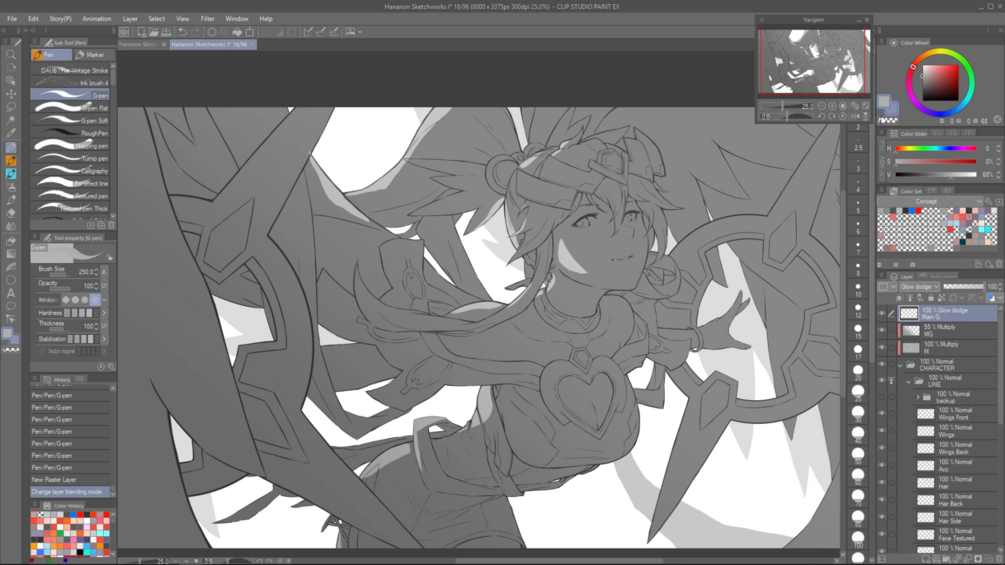Open the Glow dodge blending mode dropdown
The width and height of the screenshot is (1005, 565).
click(x=920, y=287)
